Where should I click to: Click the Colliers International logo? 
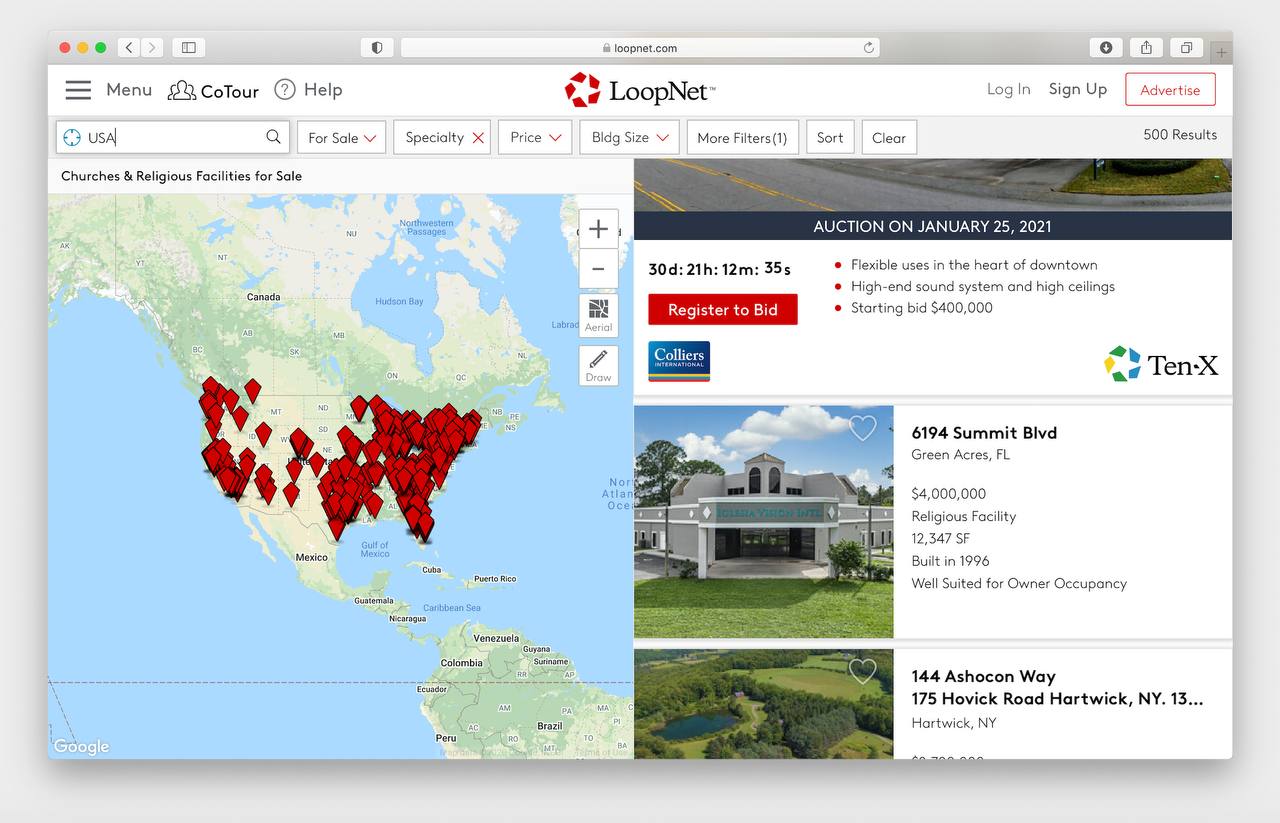[x=679, y=361]
